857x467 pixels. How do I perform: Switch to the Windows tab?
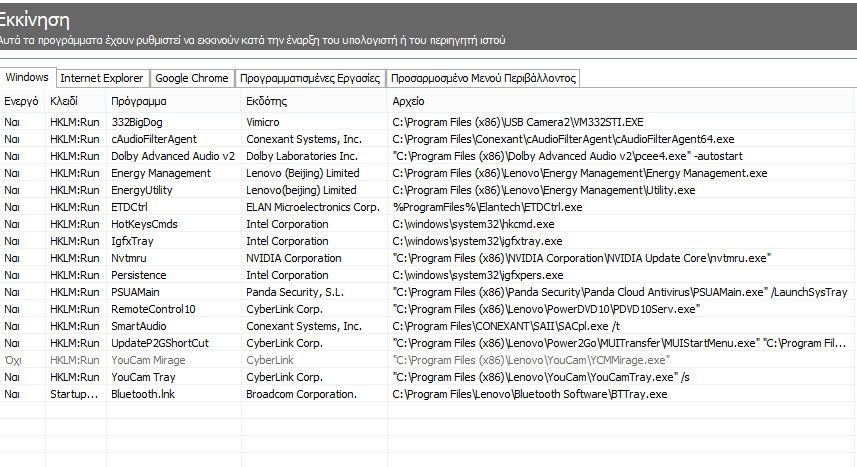coord(27,77)
